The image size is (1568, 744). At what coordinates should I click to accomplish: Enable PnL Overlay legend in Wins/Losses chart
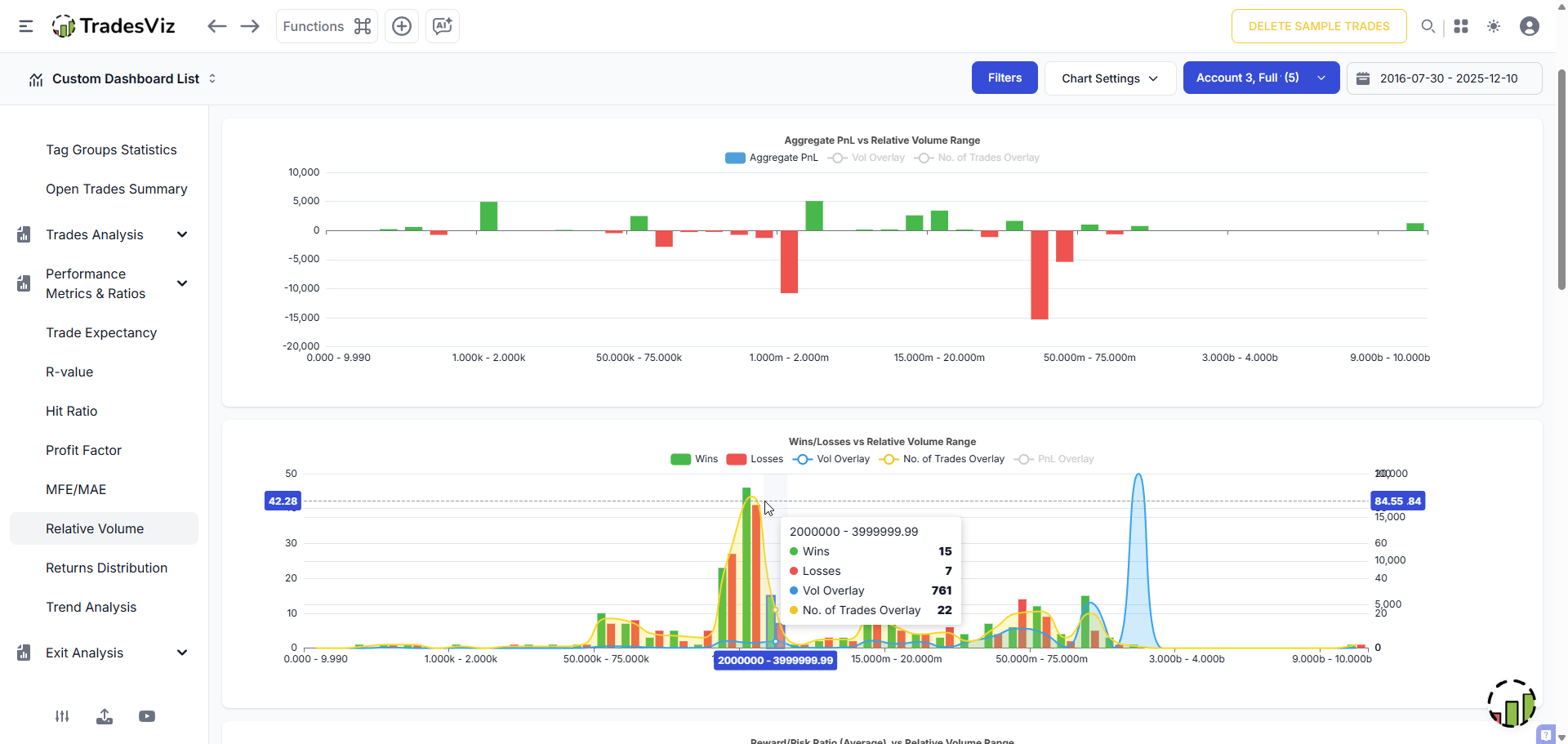[x=1053, y=459]
